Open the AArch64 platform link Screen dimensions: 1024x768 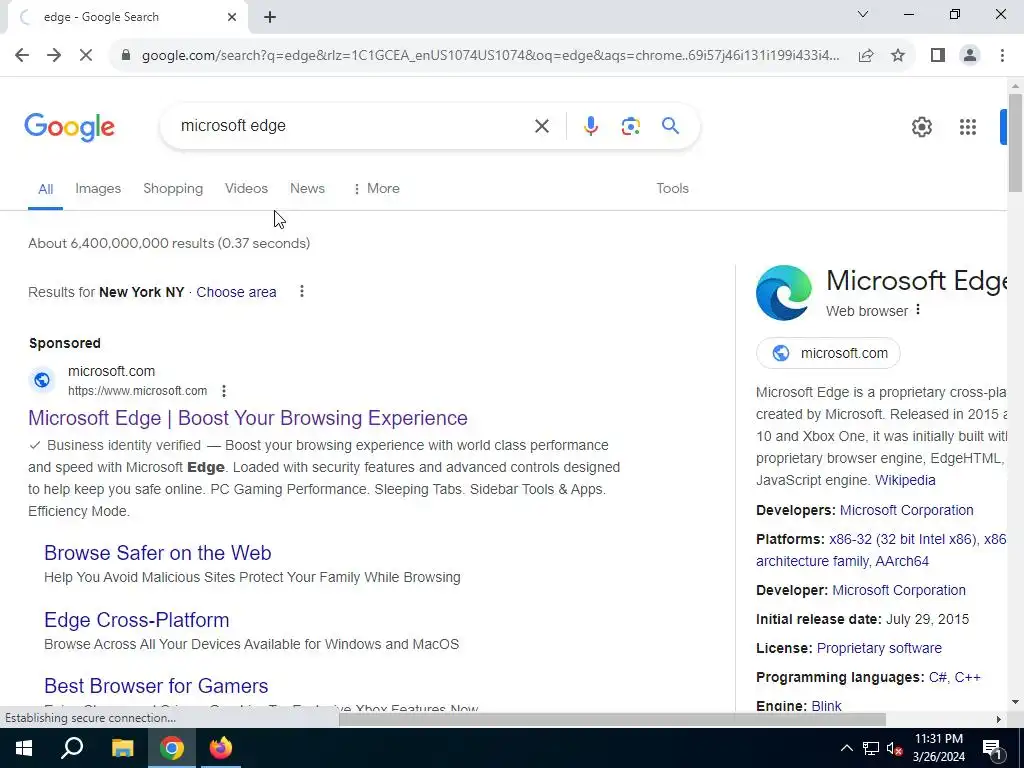pyautogui.click(x=901, y=561)
